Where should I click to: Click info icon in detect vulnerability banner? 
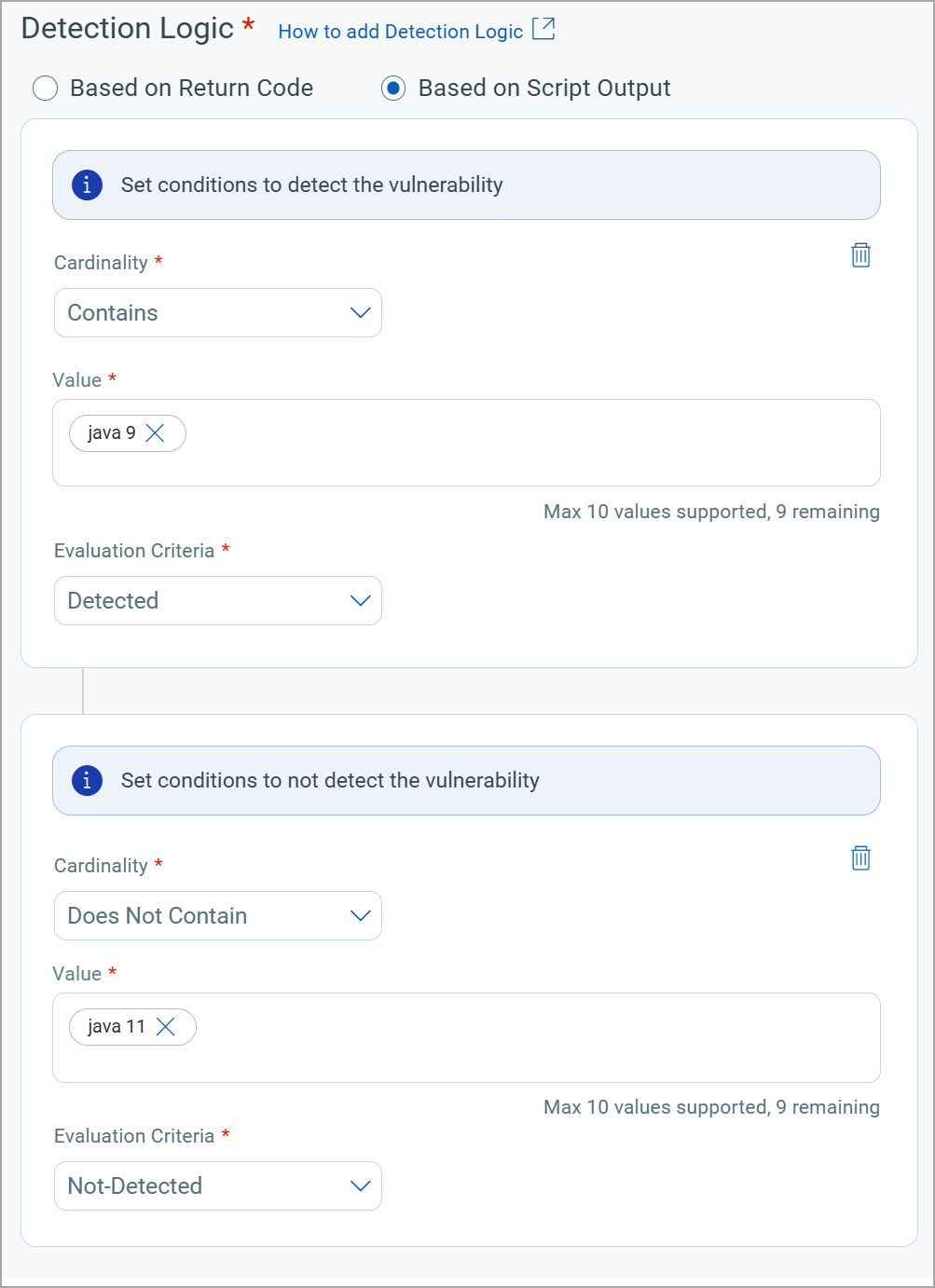click(87, 185)
